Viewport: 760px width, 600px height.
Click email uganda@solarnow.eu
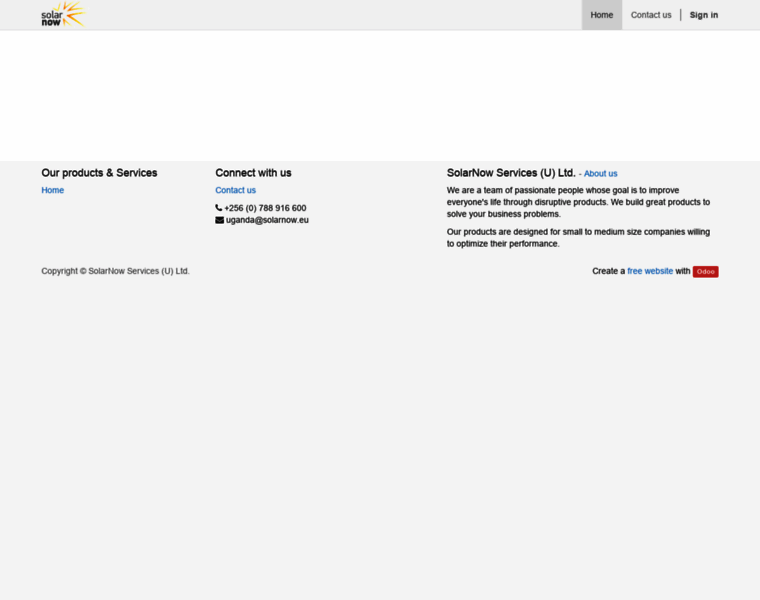267,220
